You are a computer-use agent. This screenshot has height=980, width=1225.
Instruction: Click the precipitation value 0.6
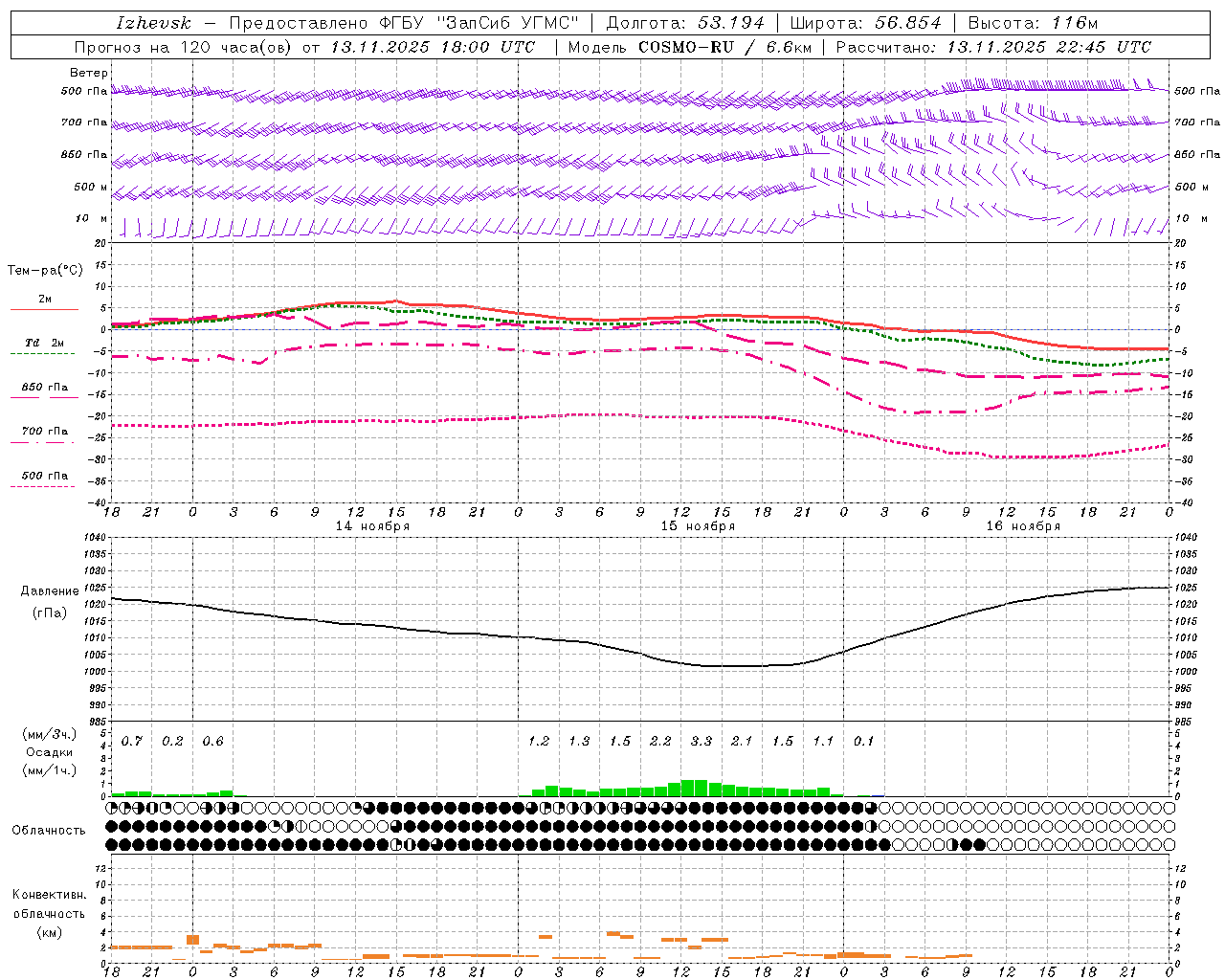tap(212, 742)
